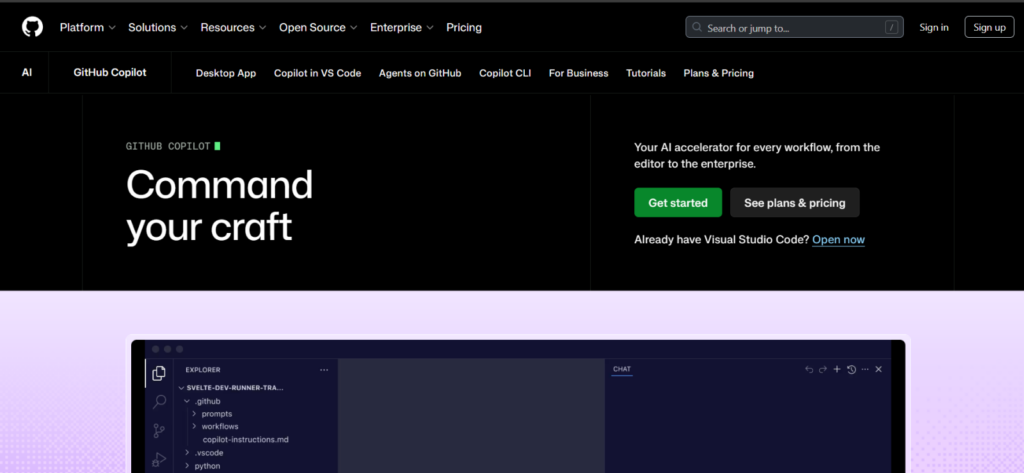Open Copilot in VS Code nav item
Screen dimensions: 1024x473
[x=317, y=73]
